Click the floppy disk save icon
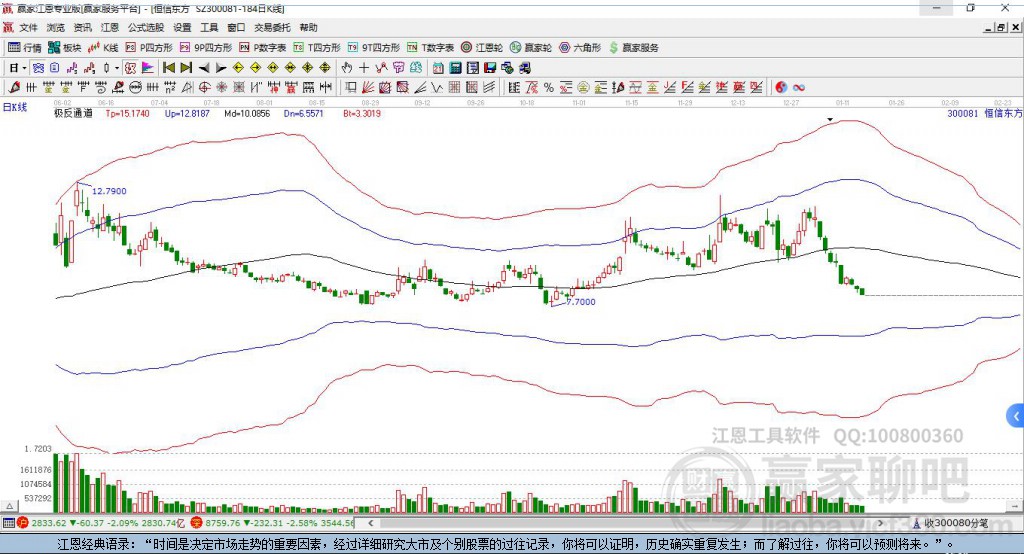The image size is (1024, 554). pyautogui.click(x=490, y=68)
